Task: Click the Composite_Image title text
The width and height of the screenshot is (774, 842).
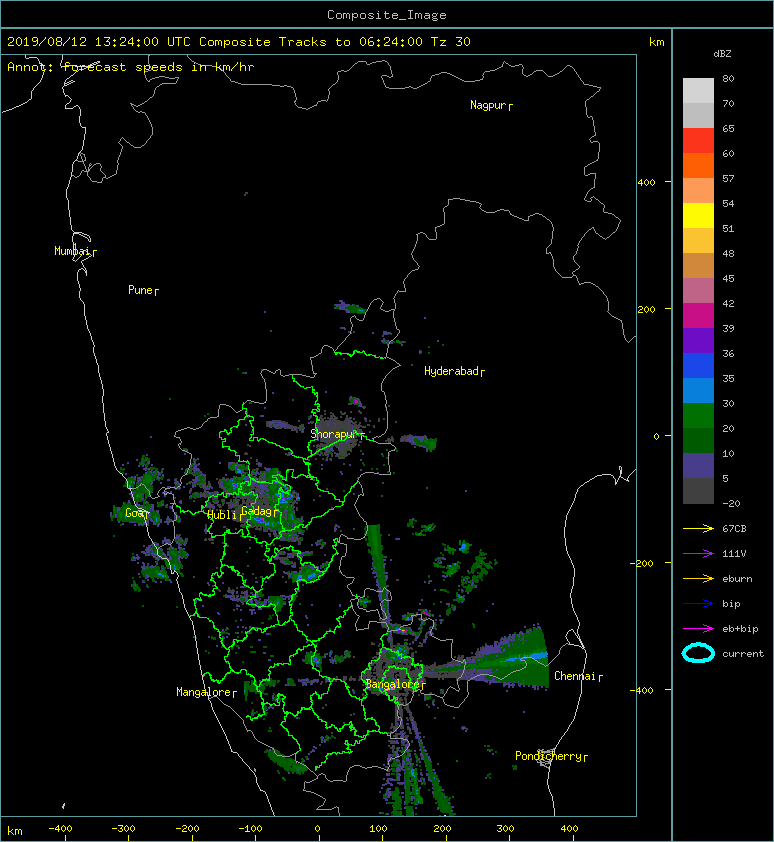Action: tap(387, 15)
